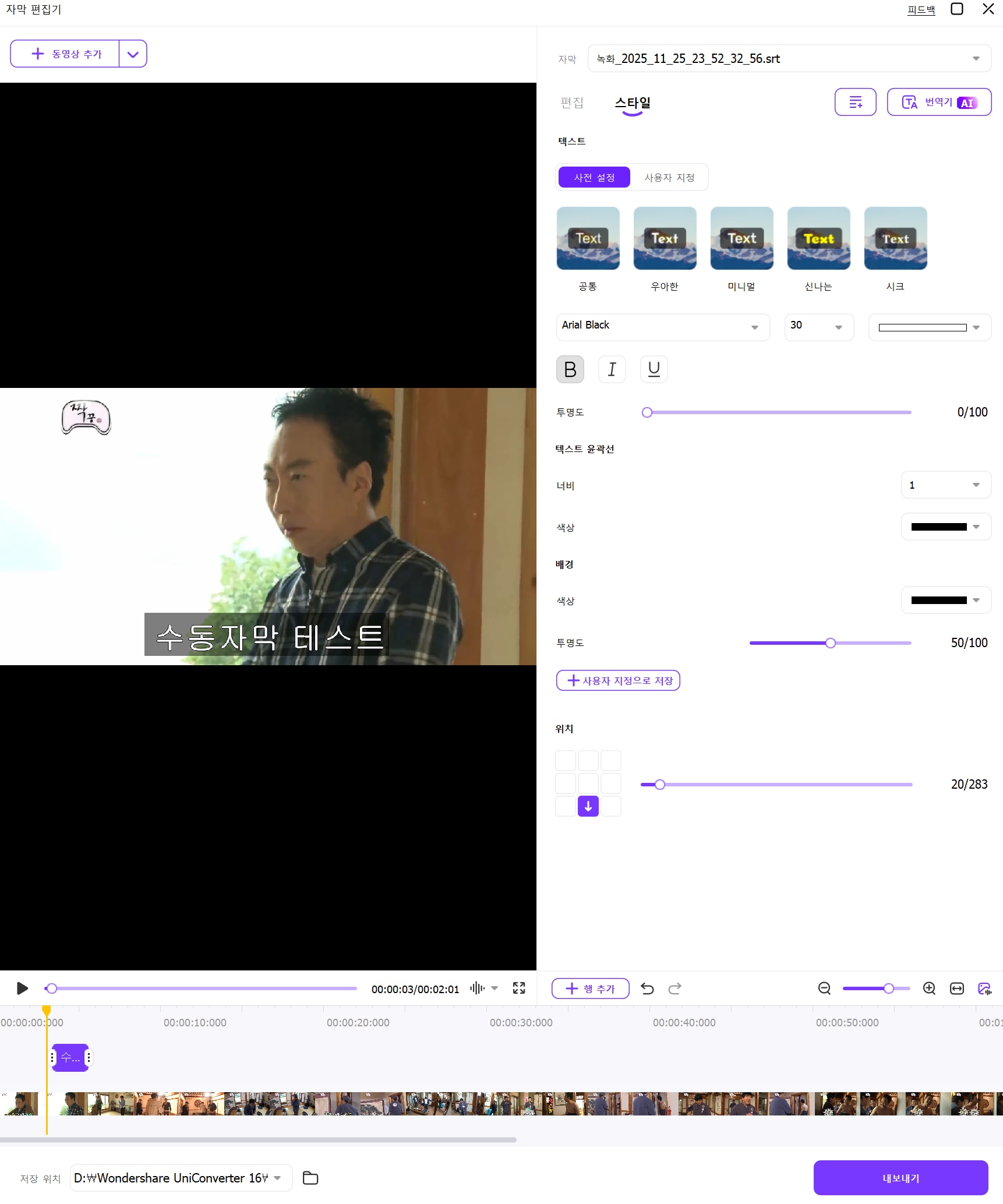Zoom out of the timeline
Viewport: 1003px width, 1204px height.
[x=824, y=988]
